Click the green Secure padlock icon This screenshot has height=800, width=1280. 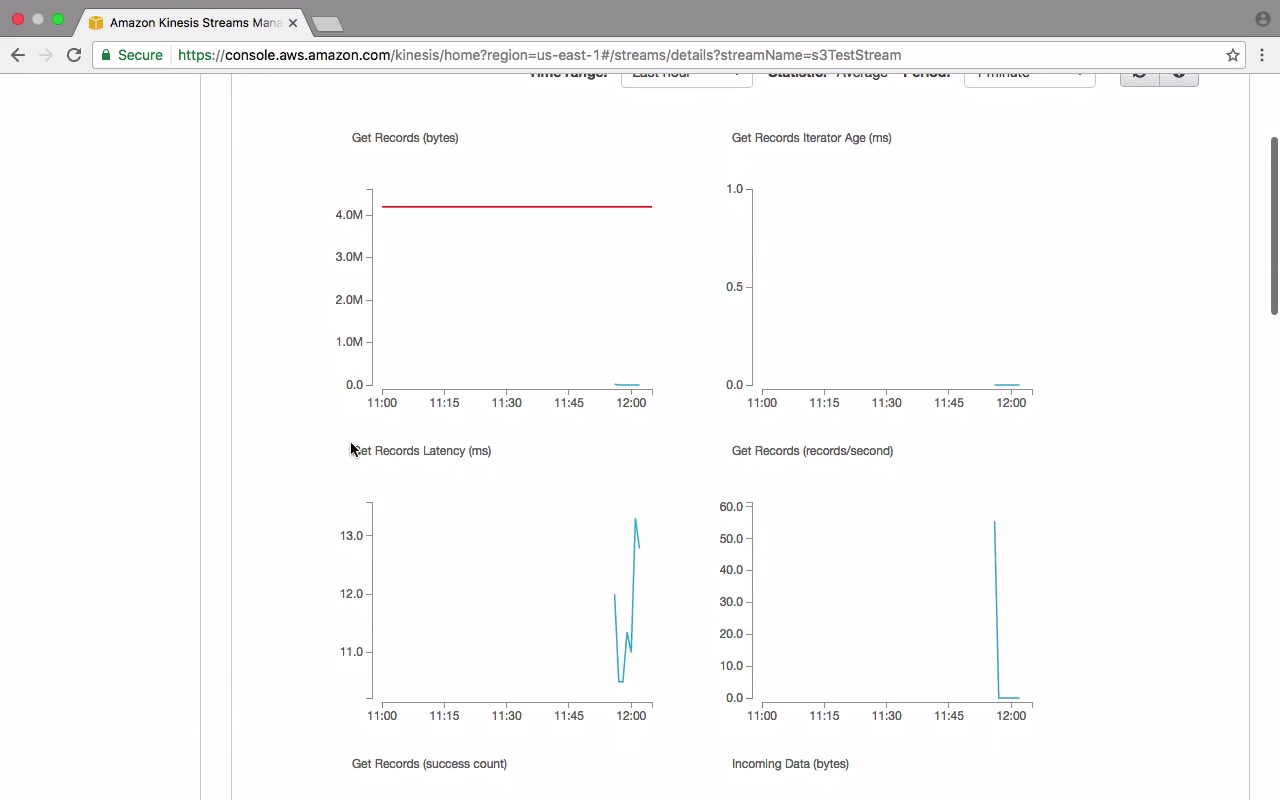coord(106,55)
